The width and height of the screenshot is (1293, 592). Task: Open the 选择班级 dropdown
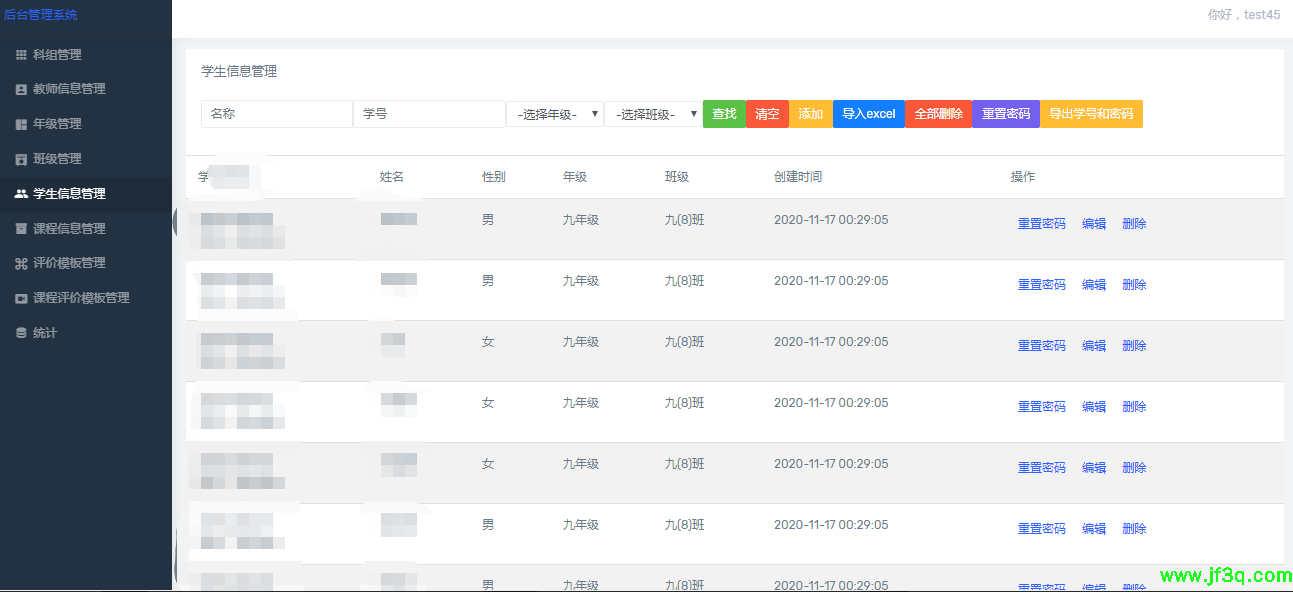(653, 114)
